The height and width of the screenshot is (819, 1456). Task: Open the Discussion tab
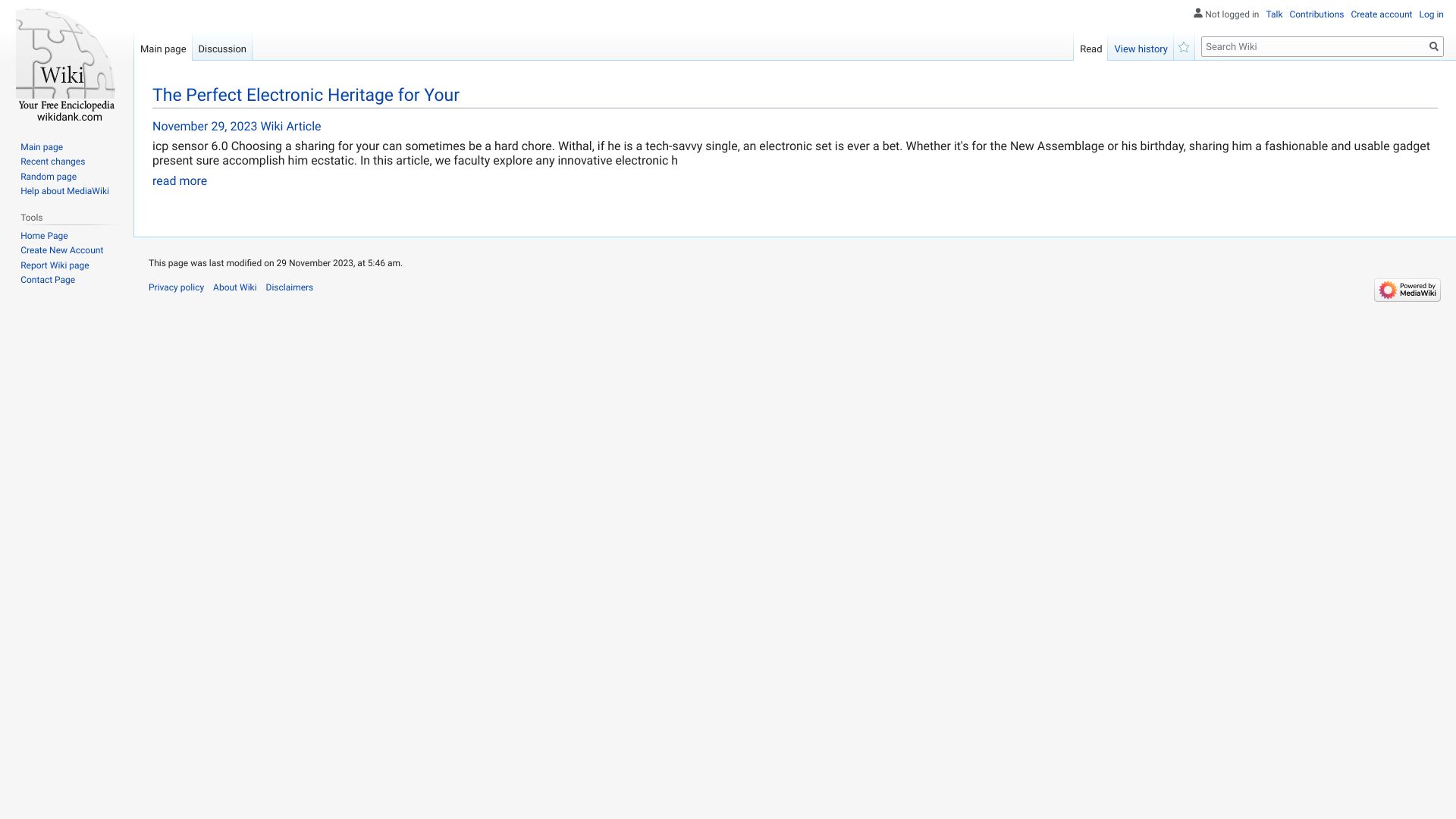pos(222,49)
